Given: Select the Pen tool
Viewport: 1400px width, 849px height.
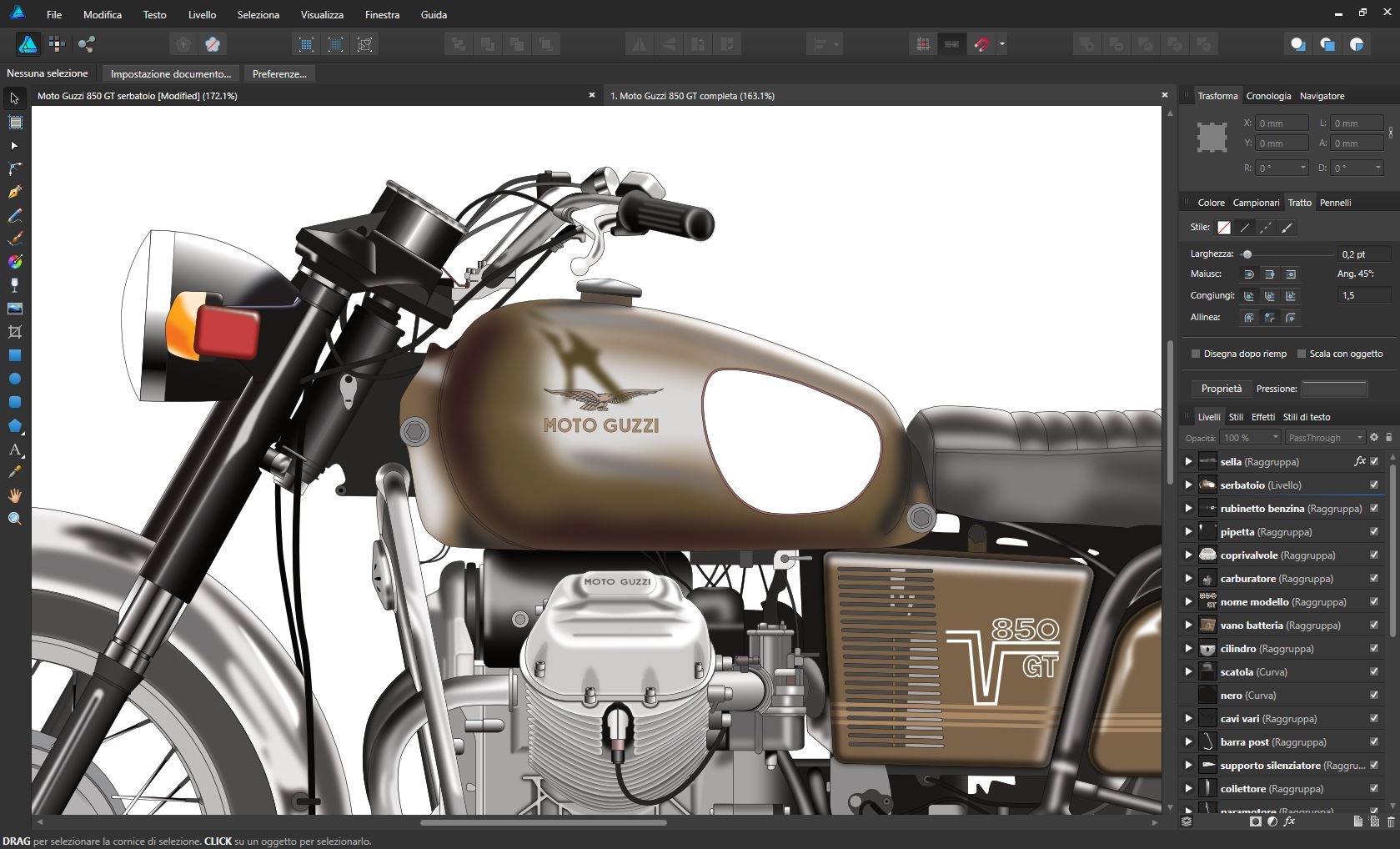Looking at the screenshot, I should (14, 193).
